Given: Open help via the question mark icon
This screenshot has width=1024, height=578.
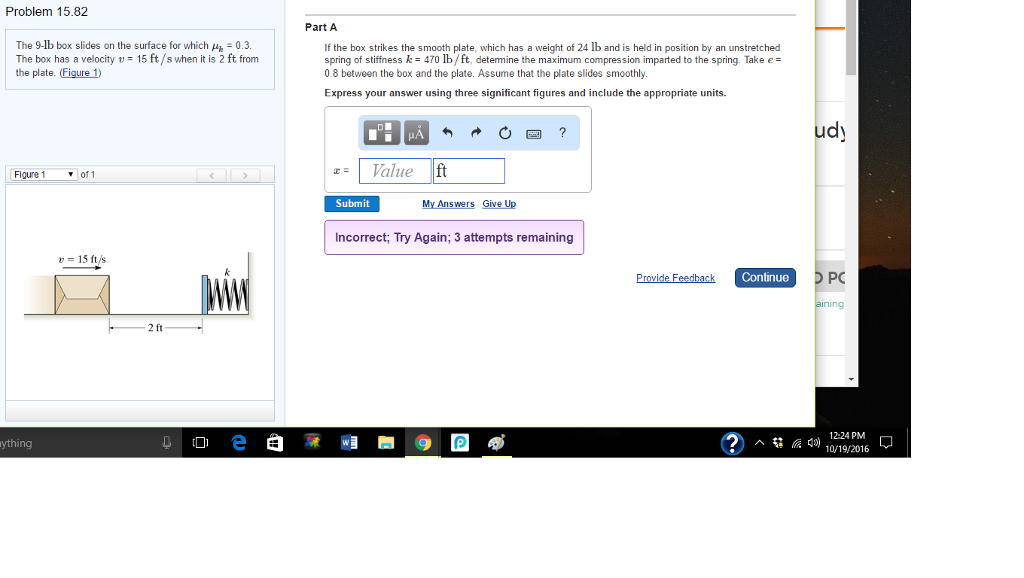Looking at the screenshot, I should point(561,132).
